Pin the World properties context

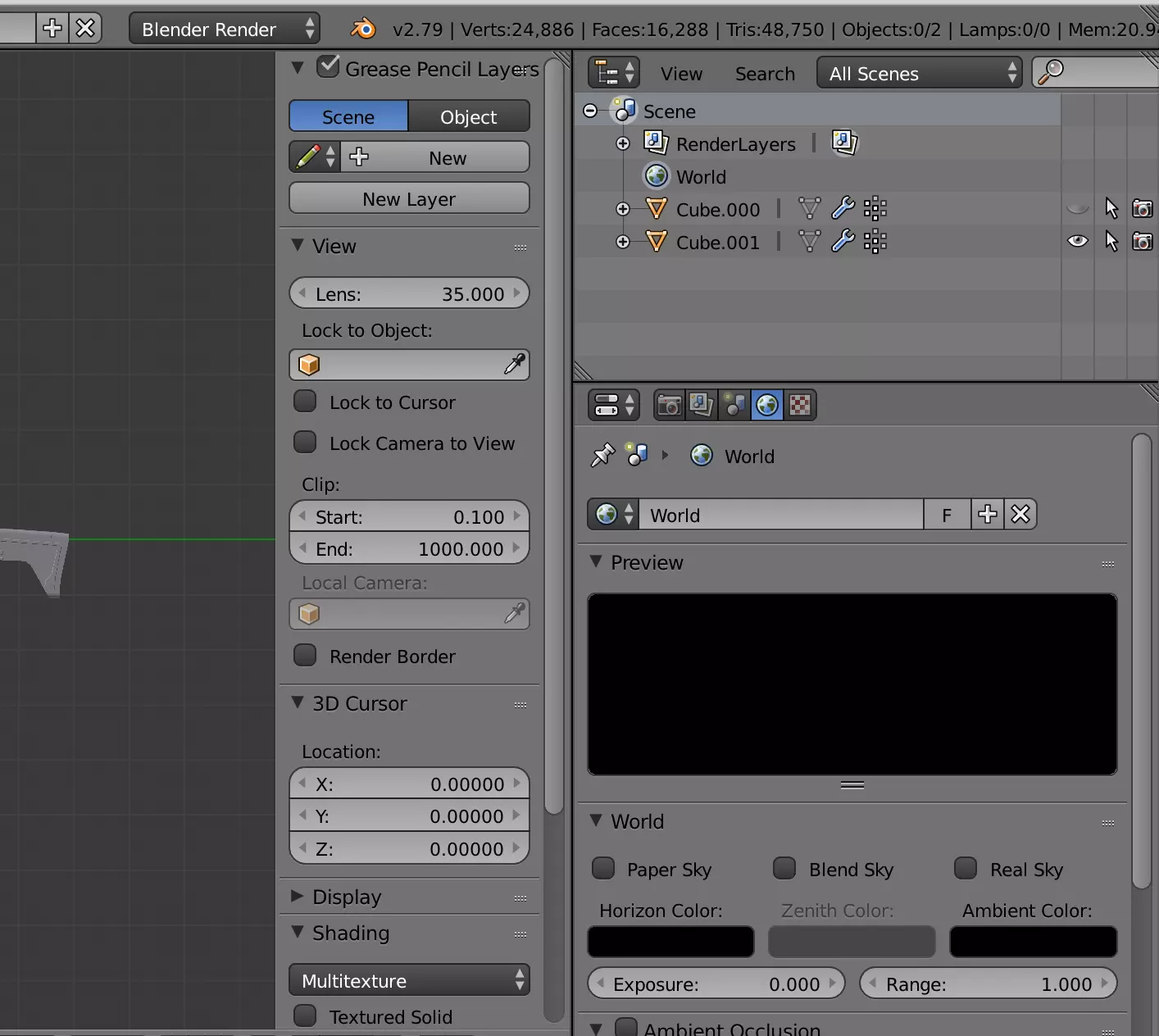[602, 455]
